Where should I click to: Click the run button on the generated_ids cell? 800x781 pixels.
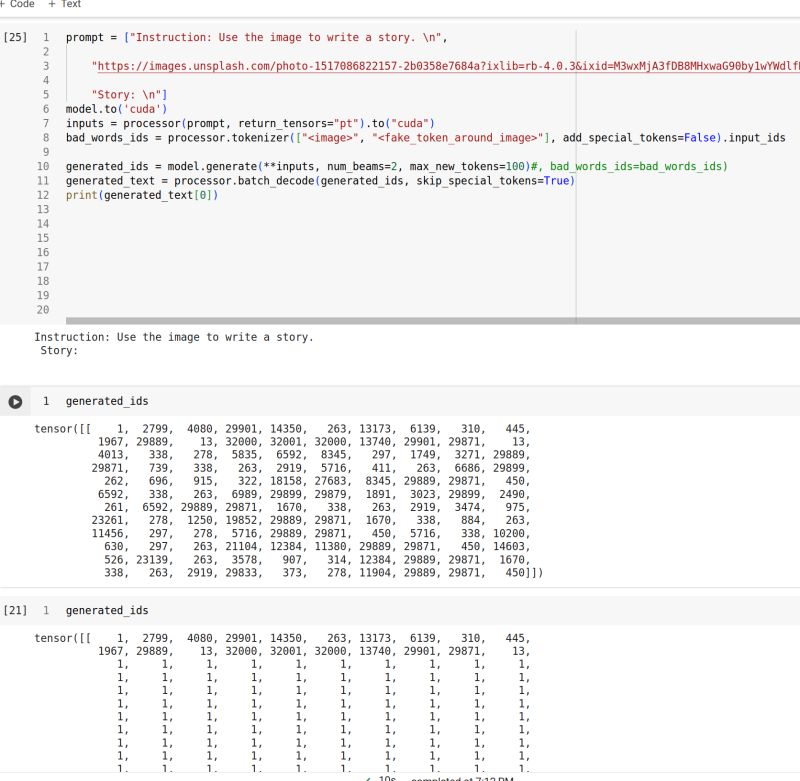tap(14, 404)
